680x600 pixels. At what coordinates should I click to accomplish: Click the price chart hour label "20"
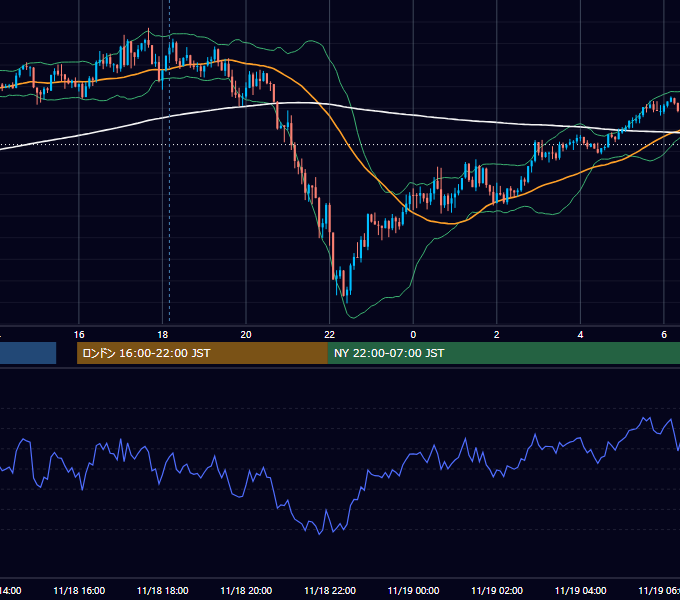coord(246,335)
